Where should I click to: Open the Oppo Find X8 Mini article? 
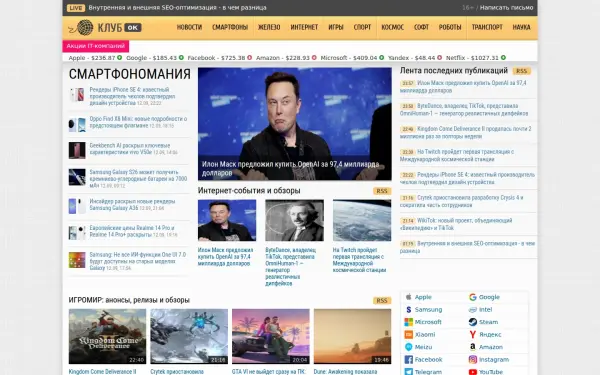138,122
